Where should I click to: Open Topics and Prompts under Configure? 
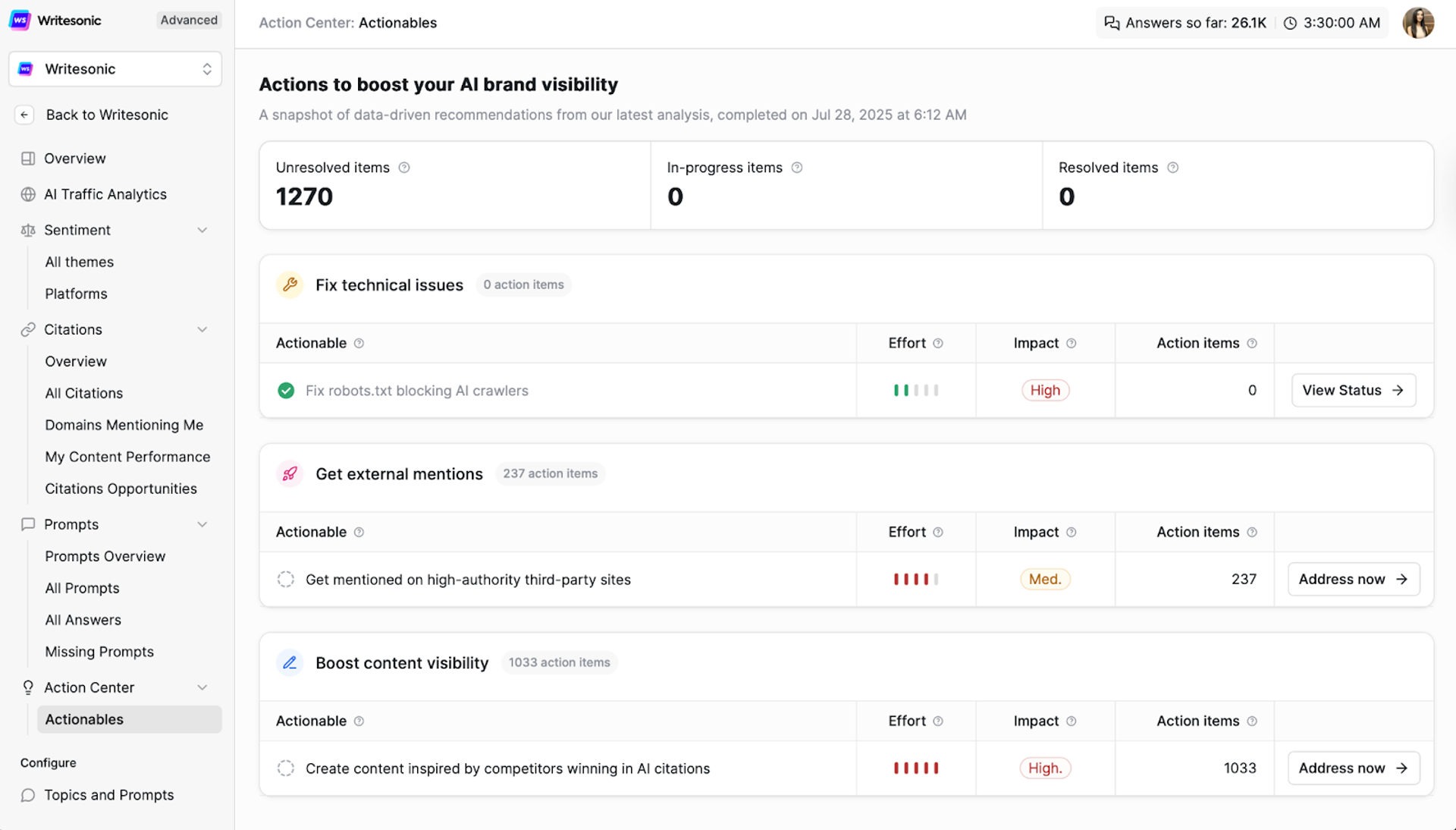point(108,795)
